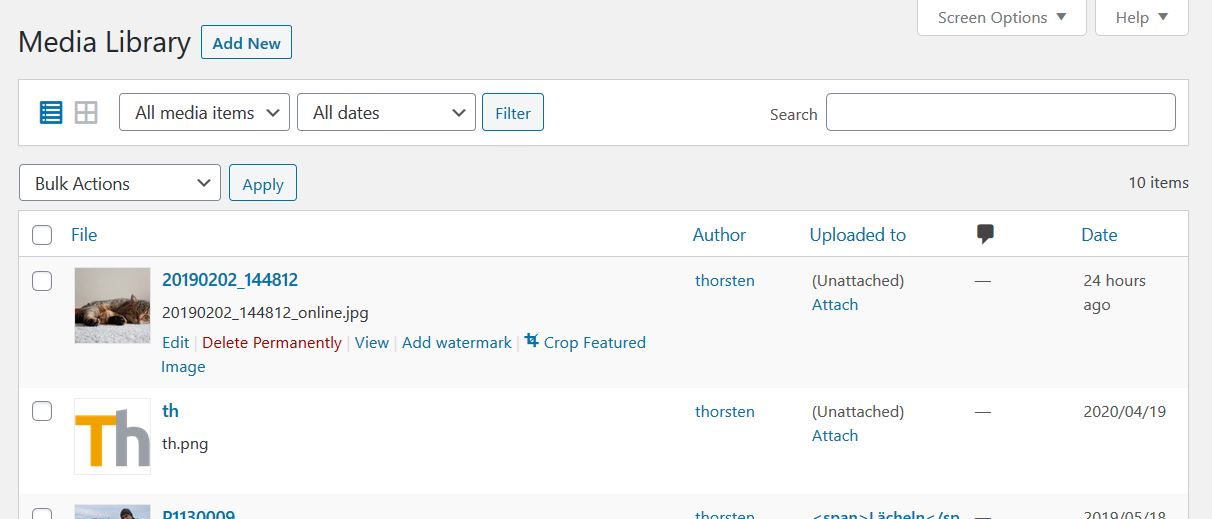Image resolution: width=1212 pixels, height=519 pixels.
Task: Open the All media items dropdown
Action: [x=205, y=113]
